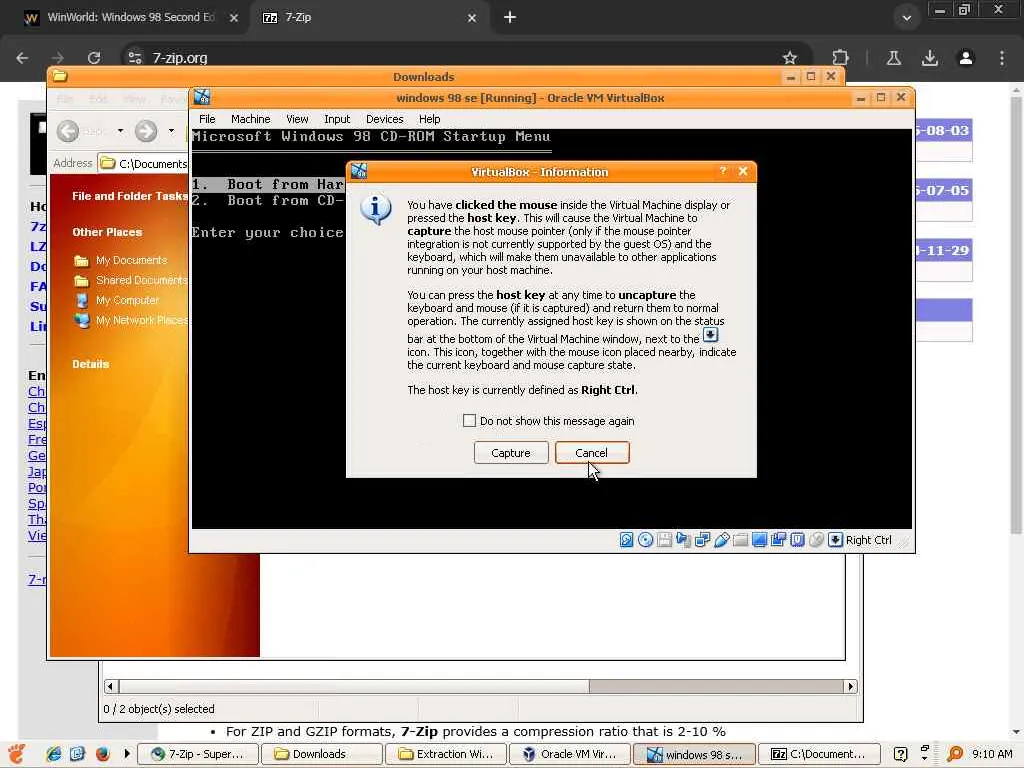The image size is (1024, 768).
Task: Open the Input menu in VirtualBox
Action: pyautogui.click(x=337, y=119)
